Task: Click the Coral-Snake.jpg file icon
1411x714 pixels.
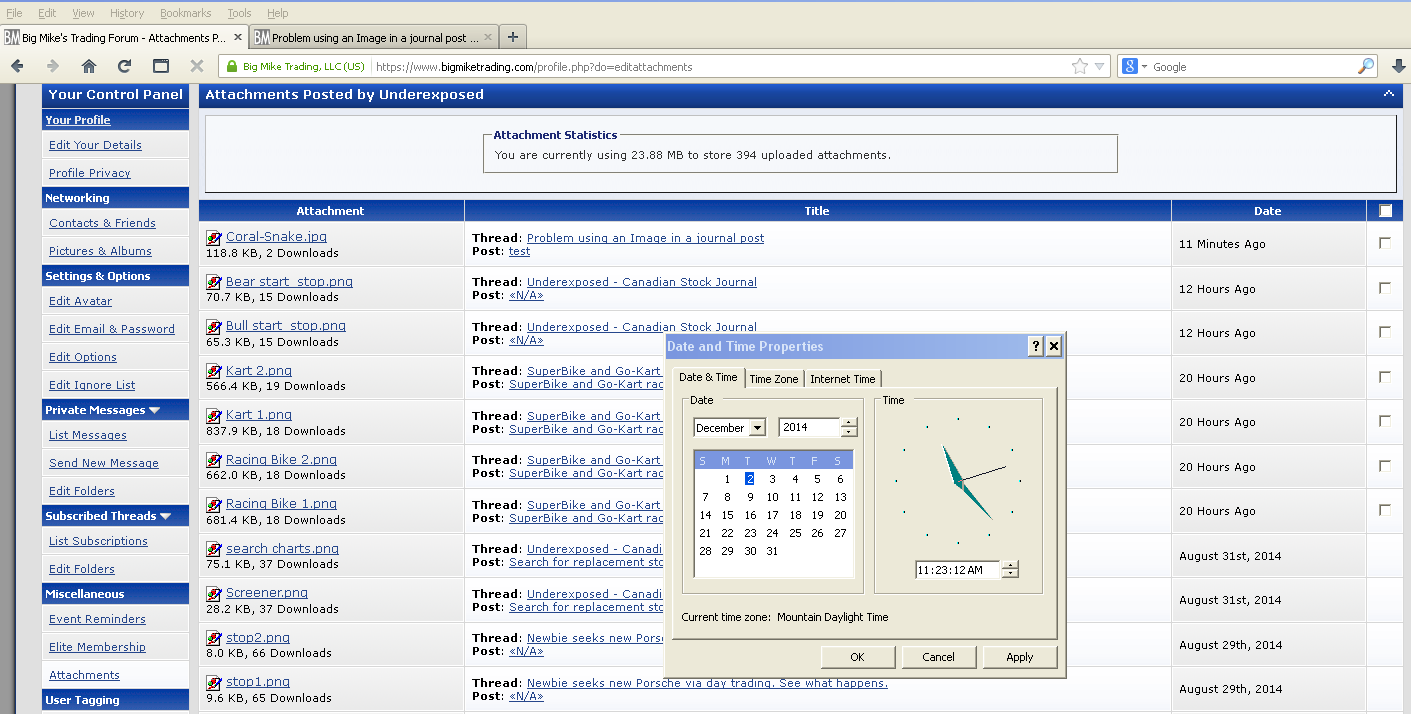Action: point(213,238)
